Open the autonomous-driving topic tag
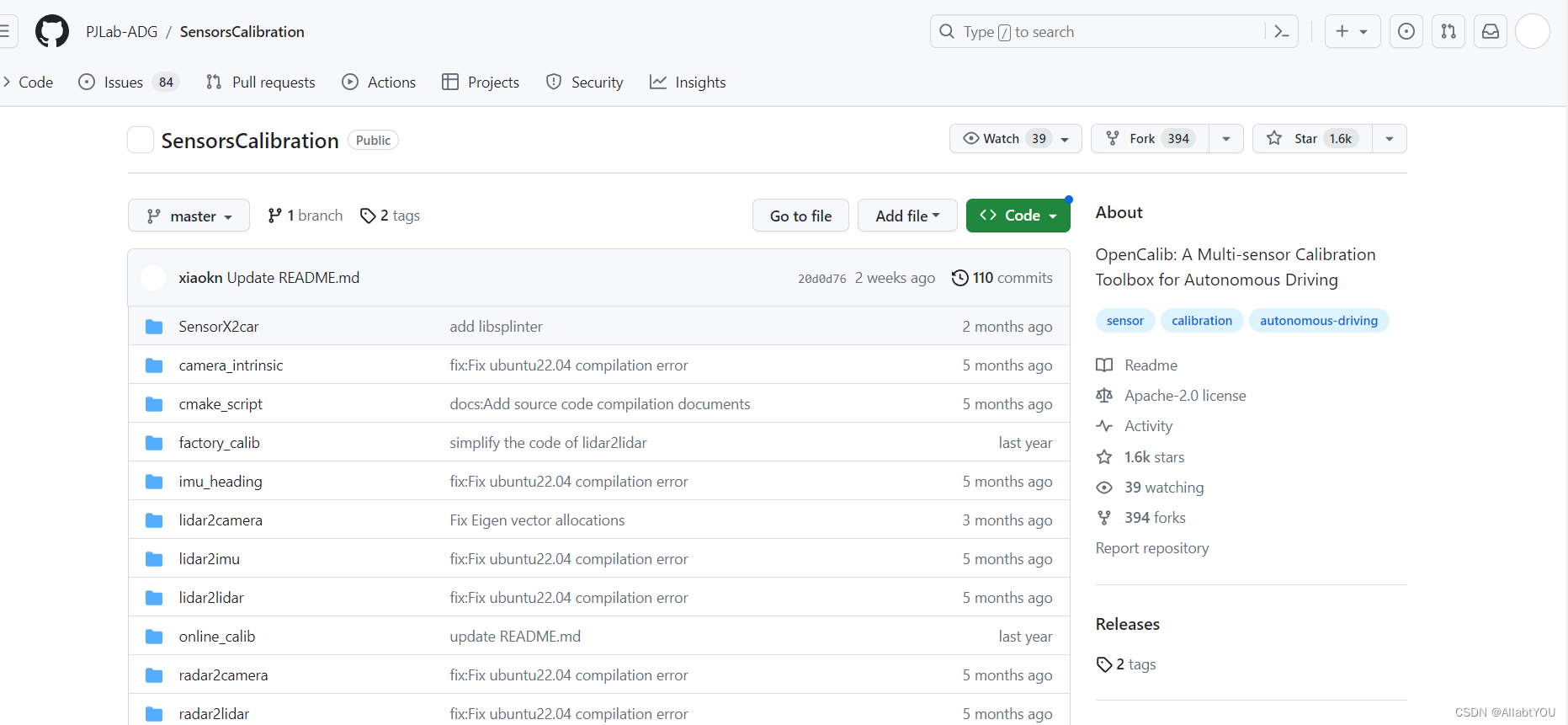1568x725 pixels. [x=1319, y=321]
